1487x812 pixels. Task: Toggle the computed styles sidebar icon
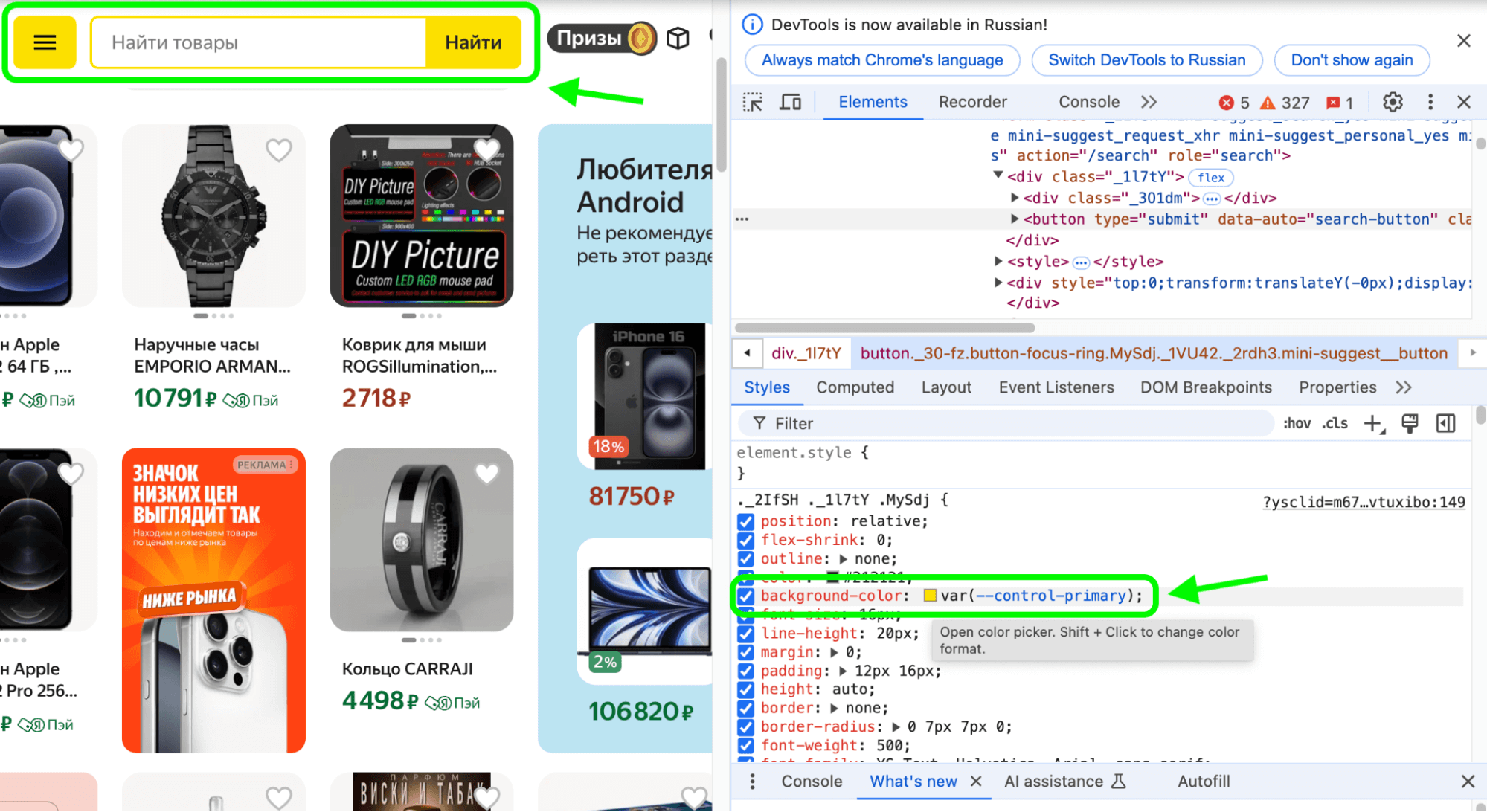coord(1445,423)
